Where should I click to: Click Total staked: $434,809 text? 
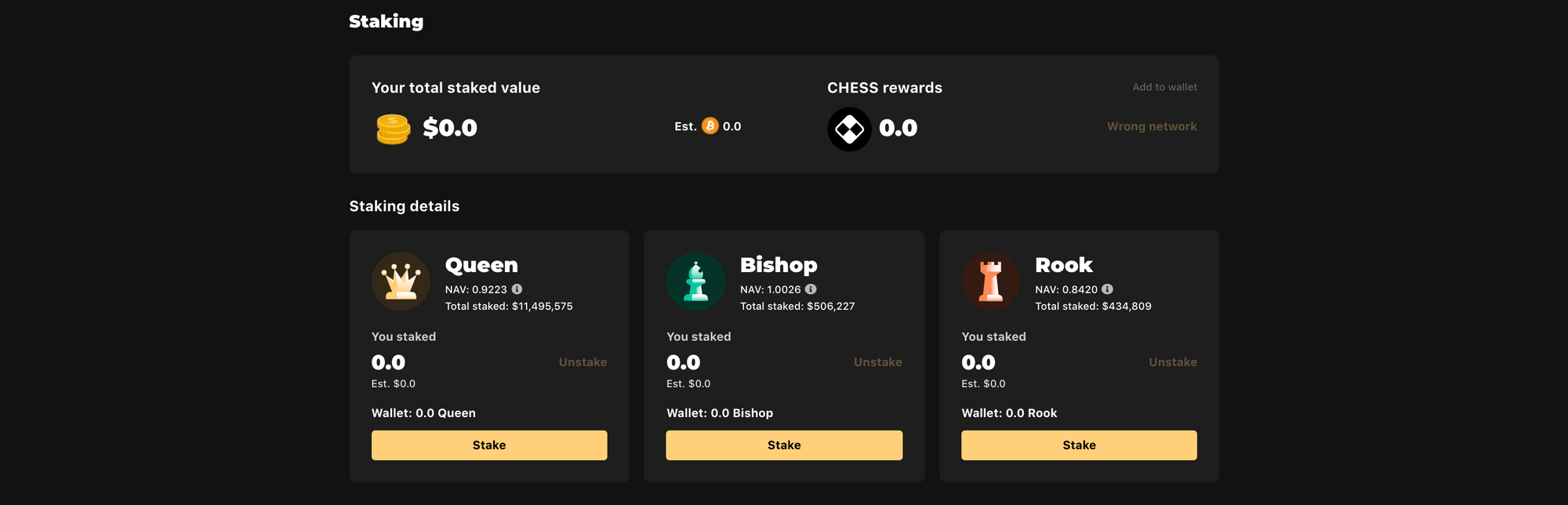point(1093,307)
